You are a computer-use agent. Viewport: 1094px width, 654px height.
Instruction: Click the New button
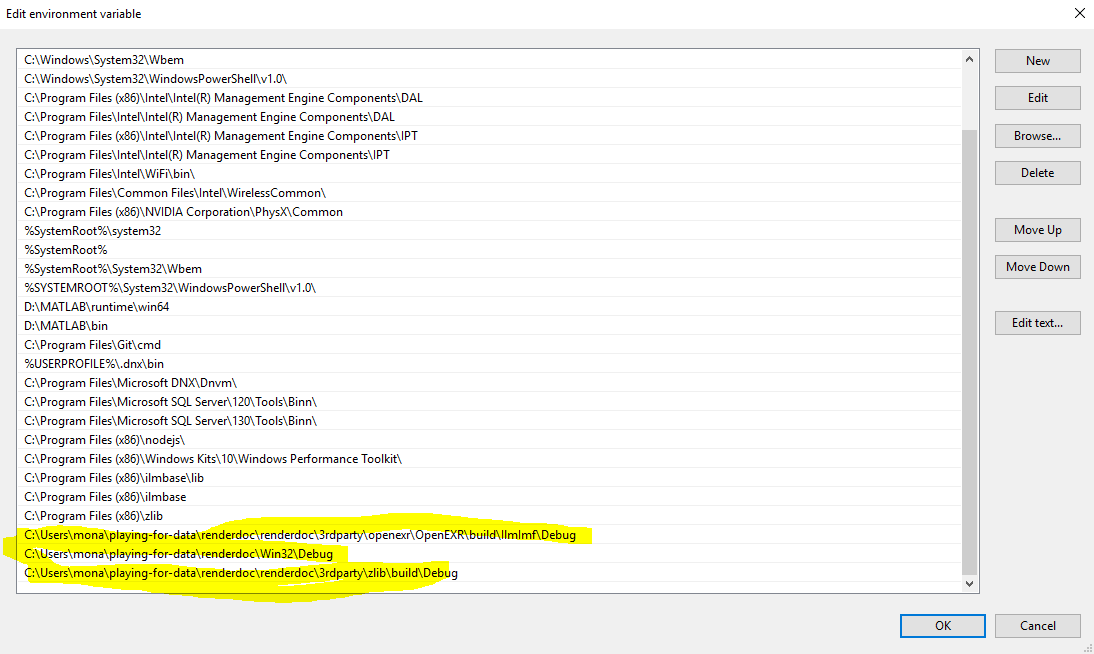[1037, 61]
